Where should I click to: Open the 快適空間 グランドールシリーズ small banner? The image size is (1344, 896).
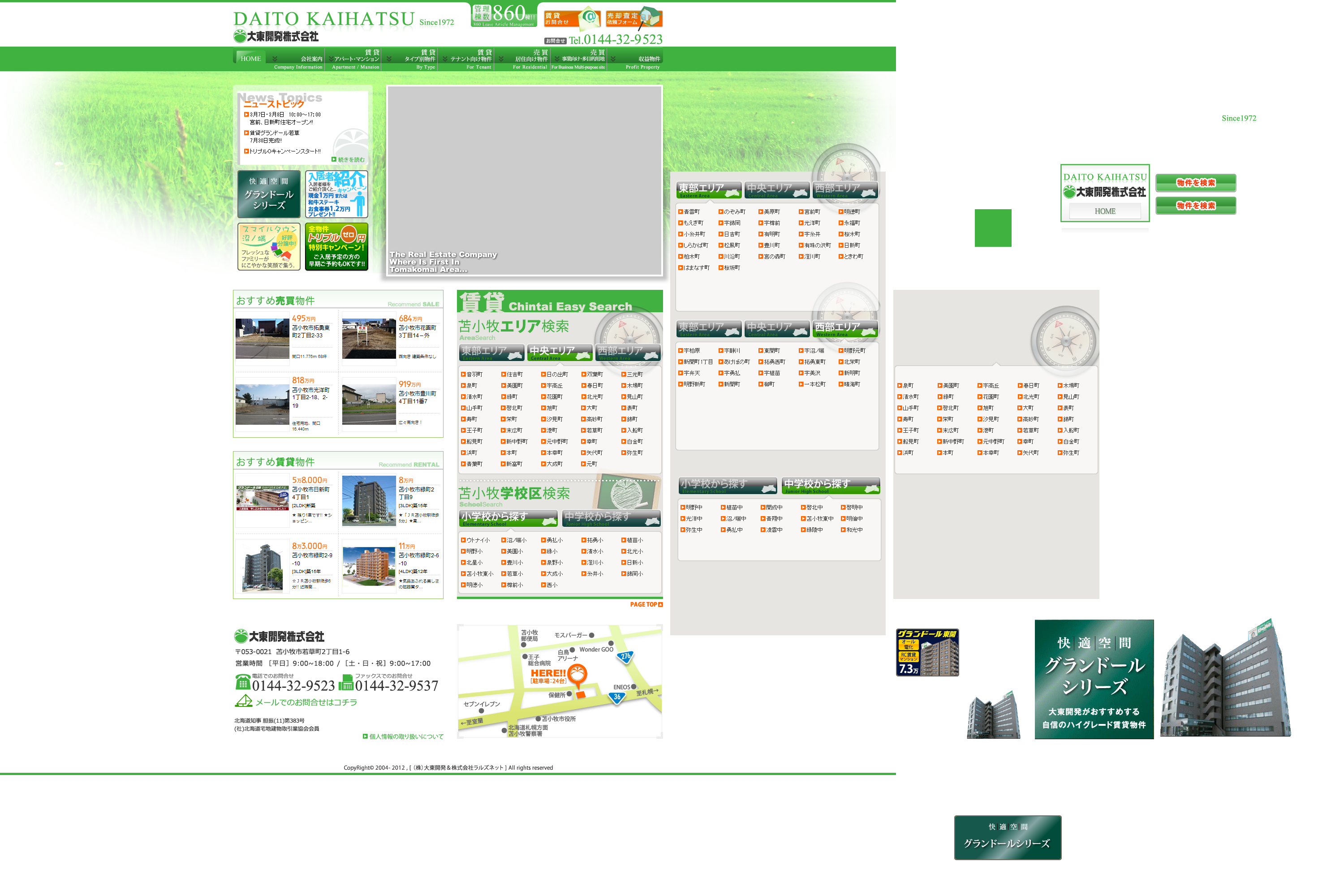[x=269, y=194]
